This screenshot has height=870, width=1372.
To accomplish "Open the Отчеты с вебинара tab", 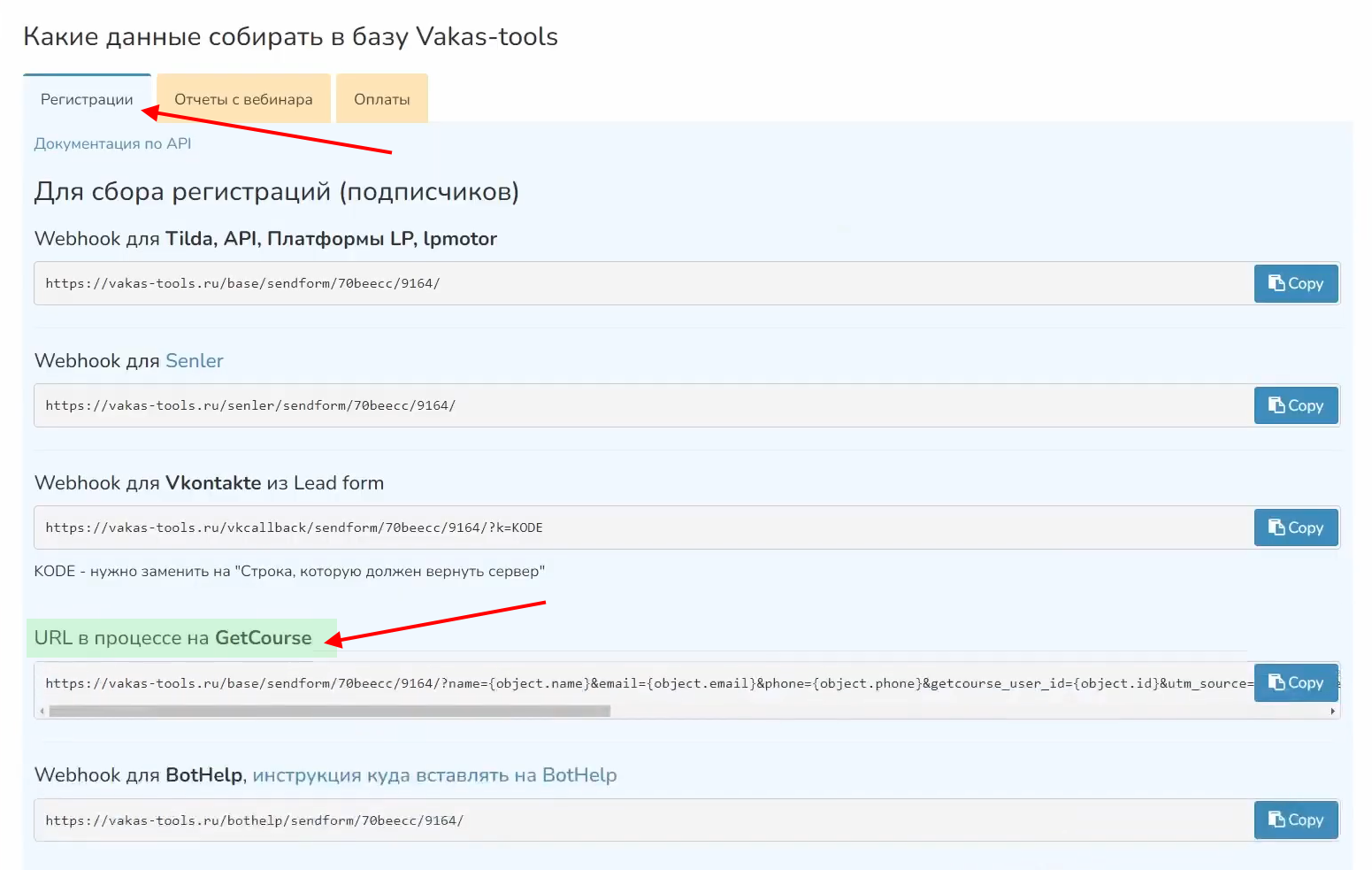I will 243,100.
